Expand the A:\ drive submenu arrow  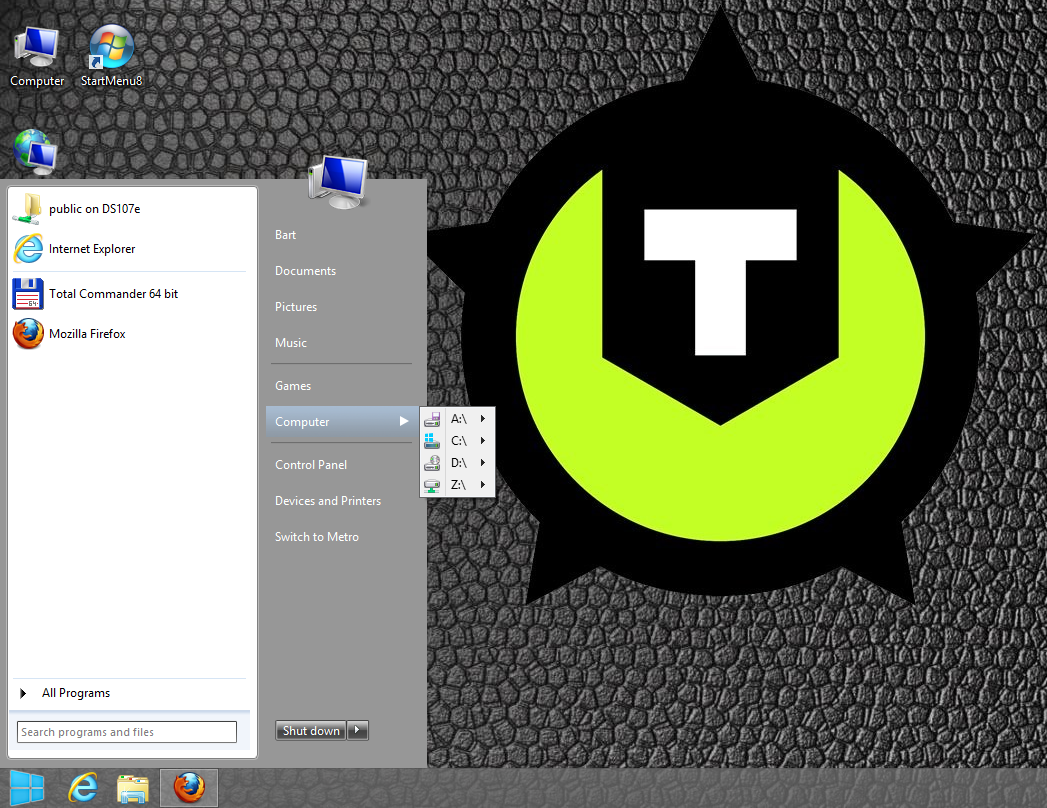pyautogui.click(x=482, y=419)
